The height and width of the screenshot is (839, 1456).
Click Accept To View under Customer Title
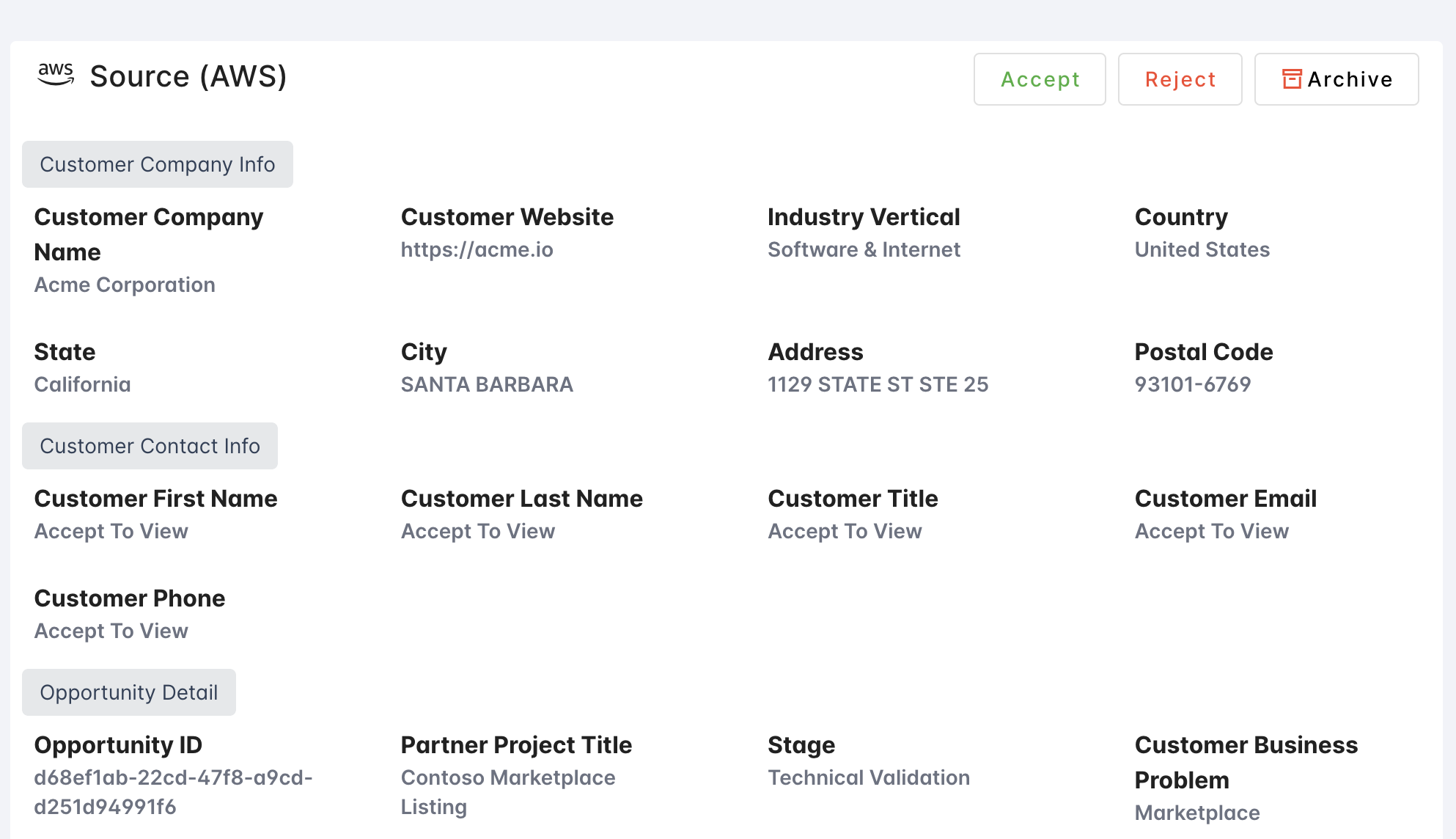[845, 531]
